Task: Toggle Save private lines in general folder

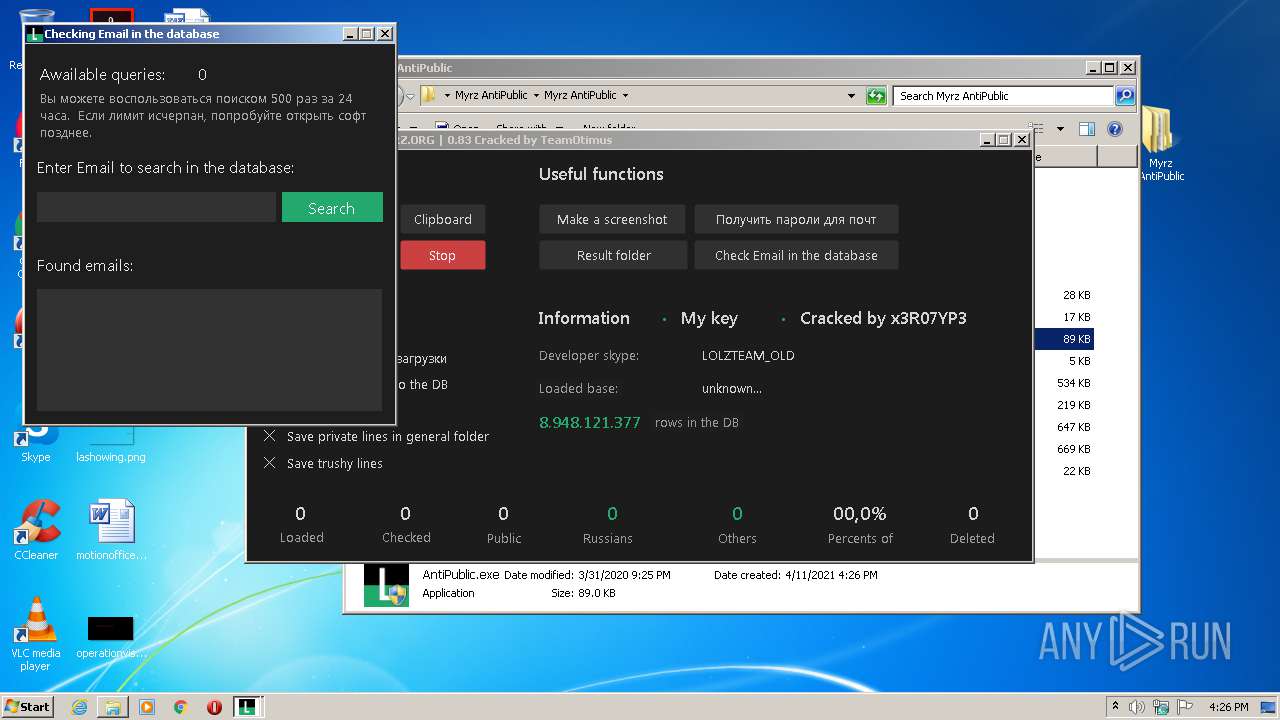Action: tap(376, 436)
